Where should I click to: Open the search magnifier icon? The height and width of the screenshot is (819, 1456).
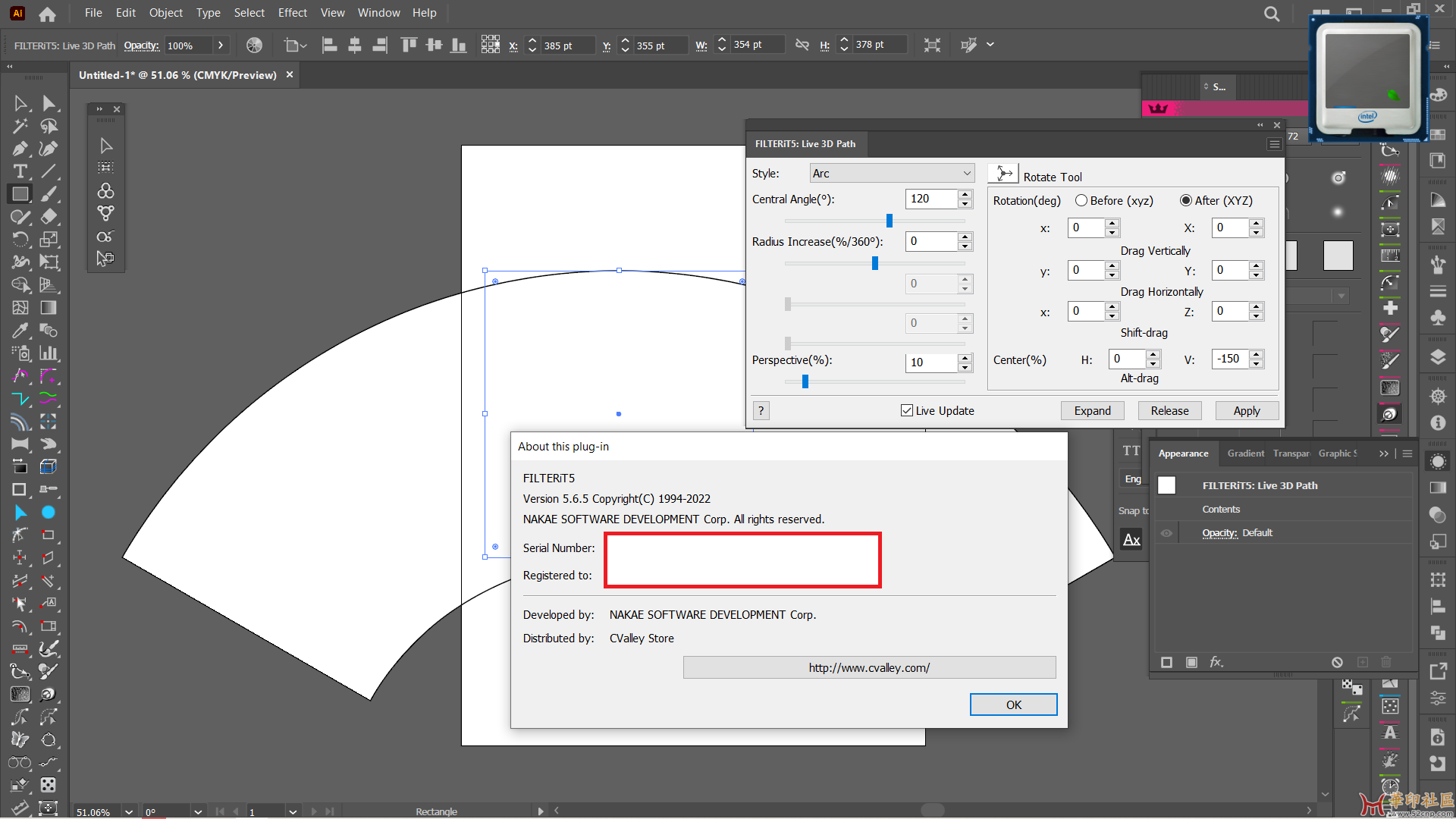pos(1272,14)
